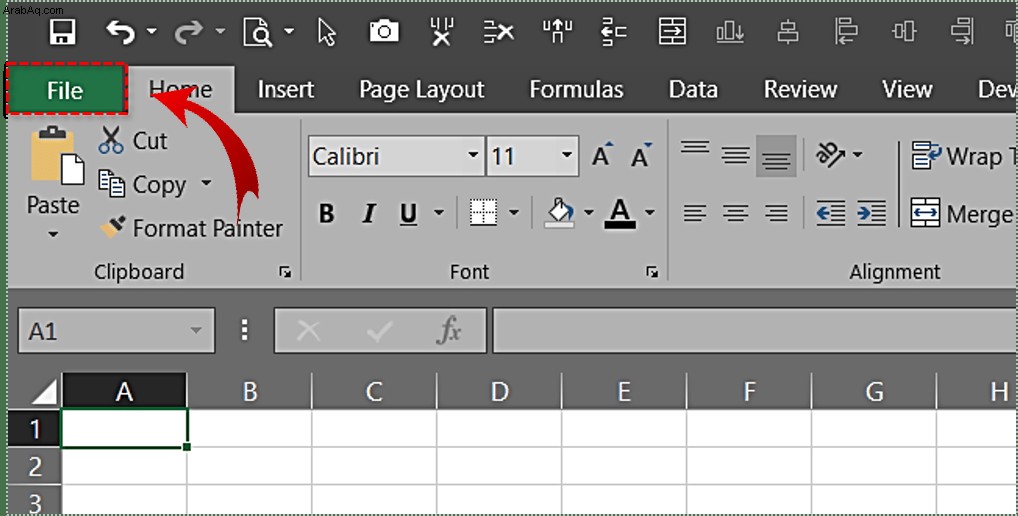Image resolution: width=1018 pixels, height=516 pixels.
Task: Click the Increase Indent icon
Action: pyautogui.click(x=872, y=213)
